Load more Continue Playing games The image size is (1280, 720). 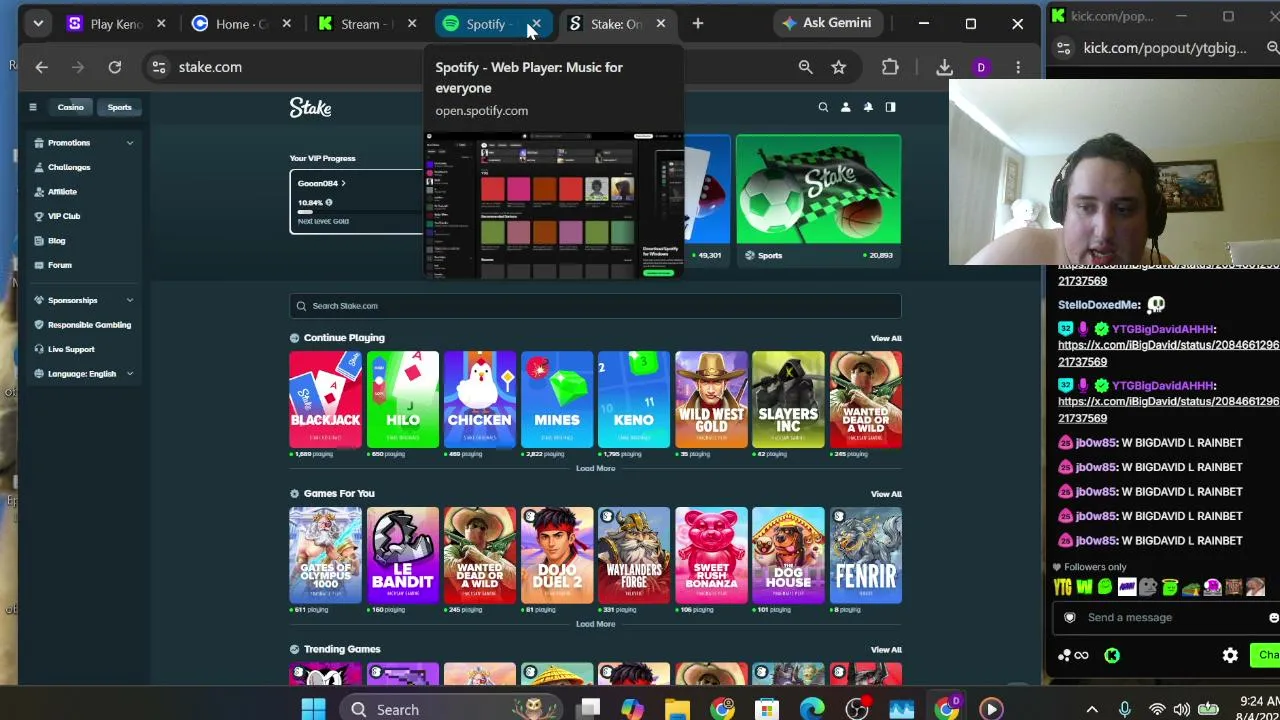point(595,468)
